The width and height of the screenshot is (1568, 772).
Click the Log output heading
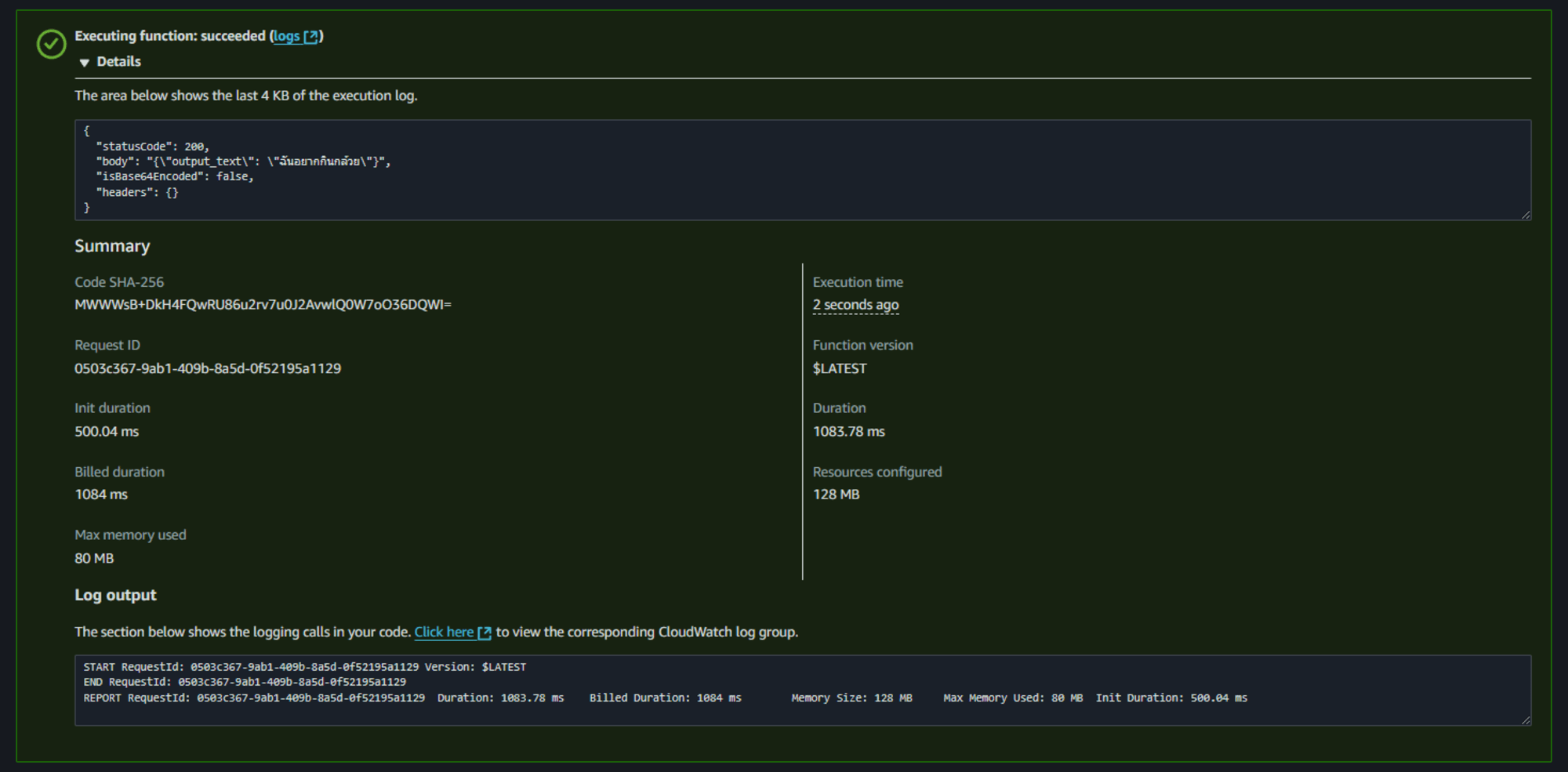tap(115, 595)
